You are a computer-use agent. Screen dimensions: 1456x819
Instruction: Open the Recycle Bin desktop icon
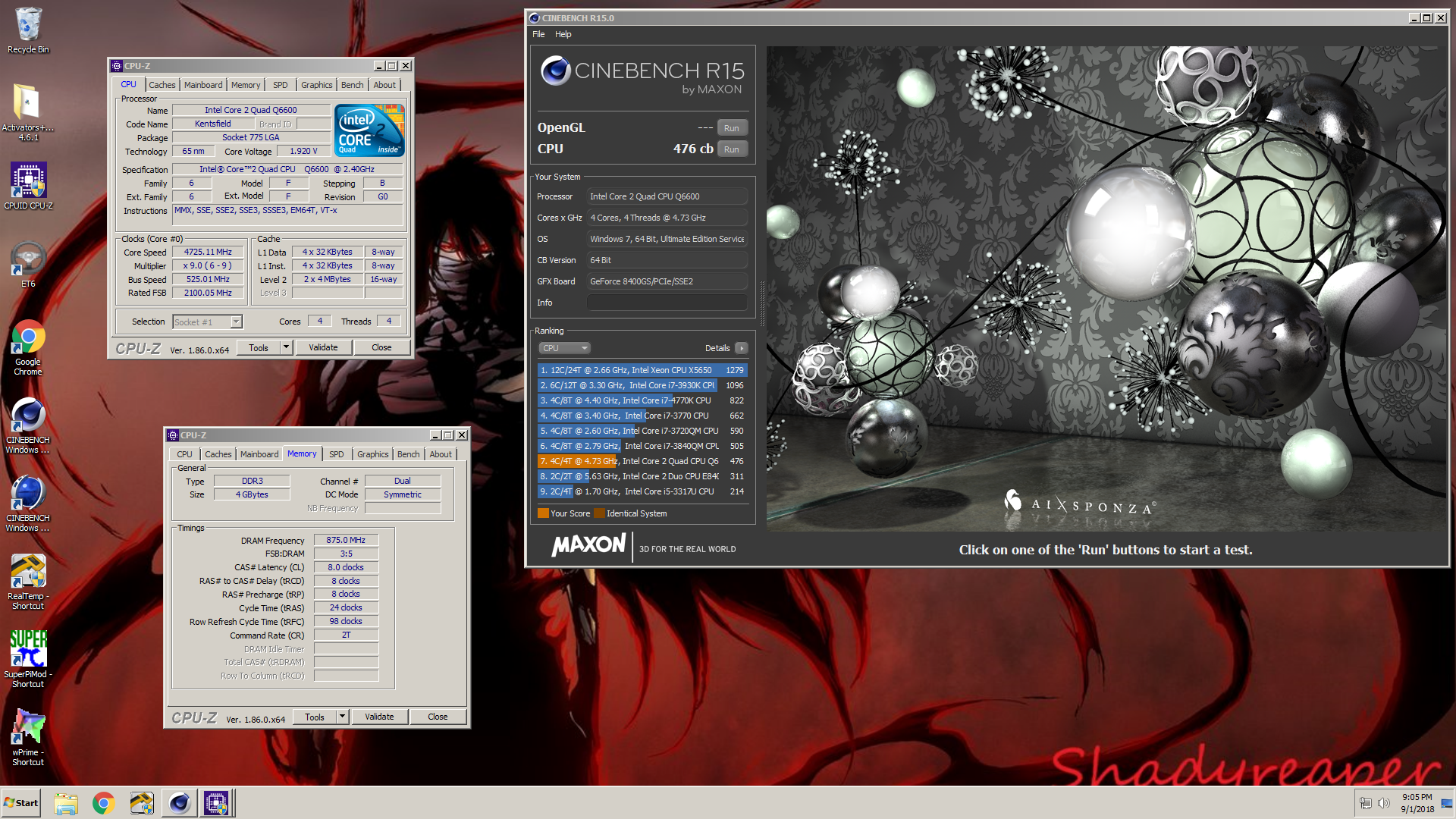28,30
